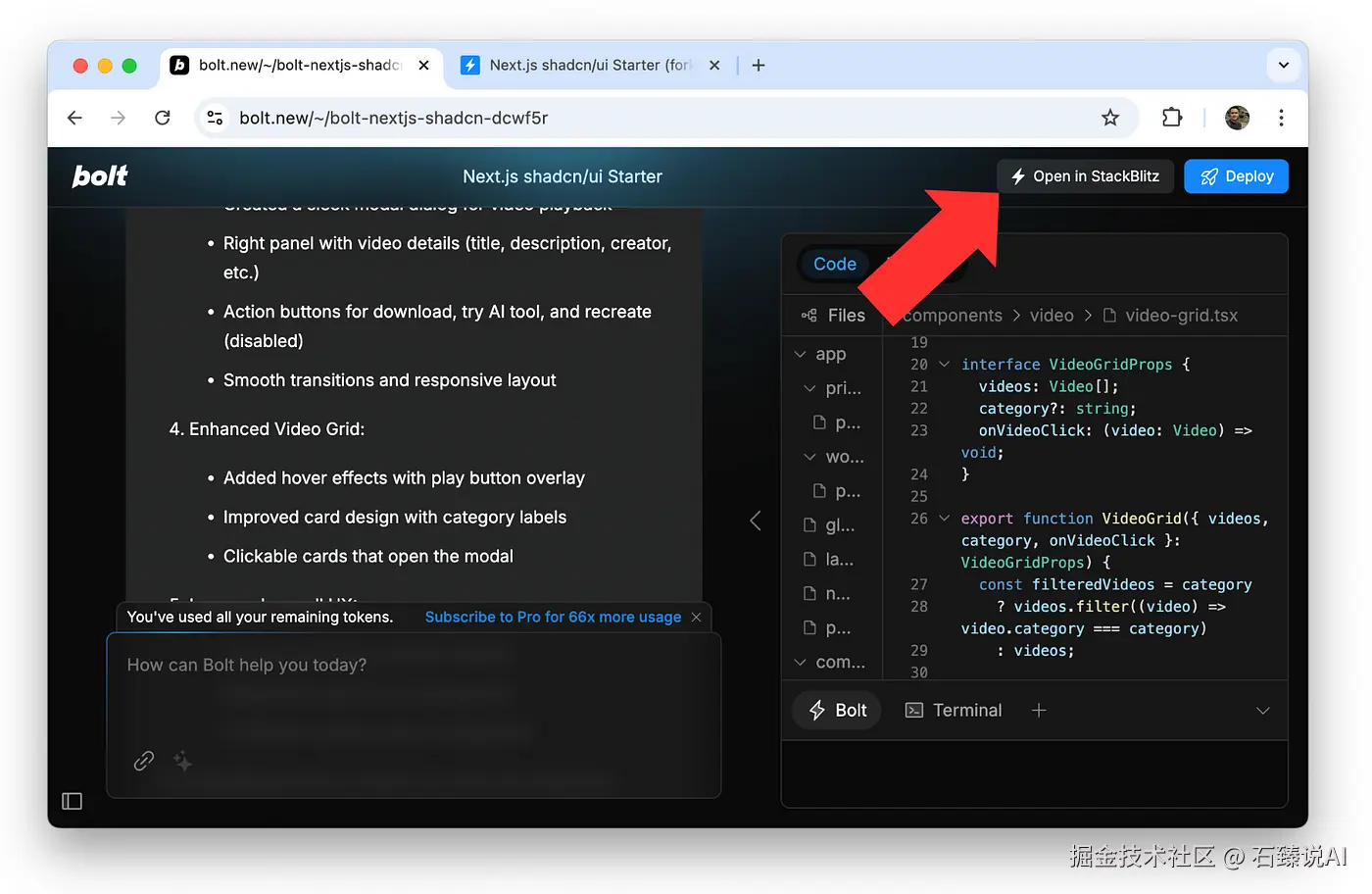Viewport: 1372px width, 894px height.
Task: Click line number 23 in editor
Action: (919, 430)
